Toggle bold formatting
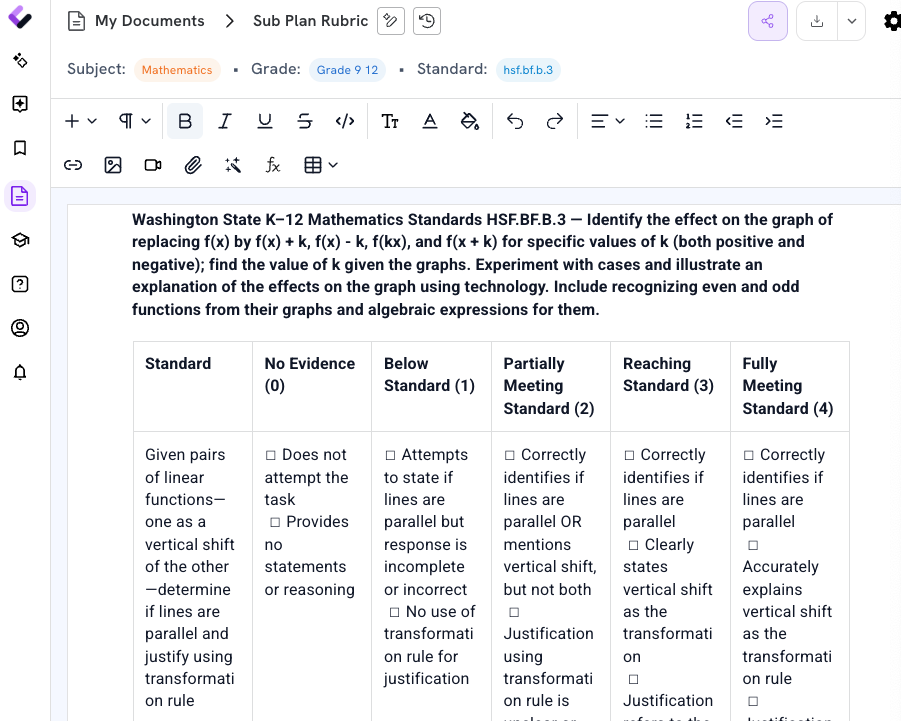901x721 pixels. click(x=185, y=121)
